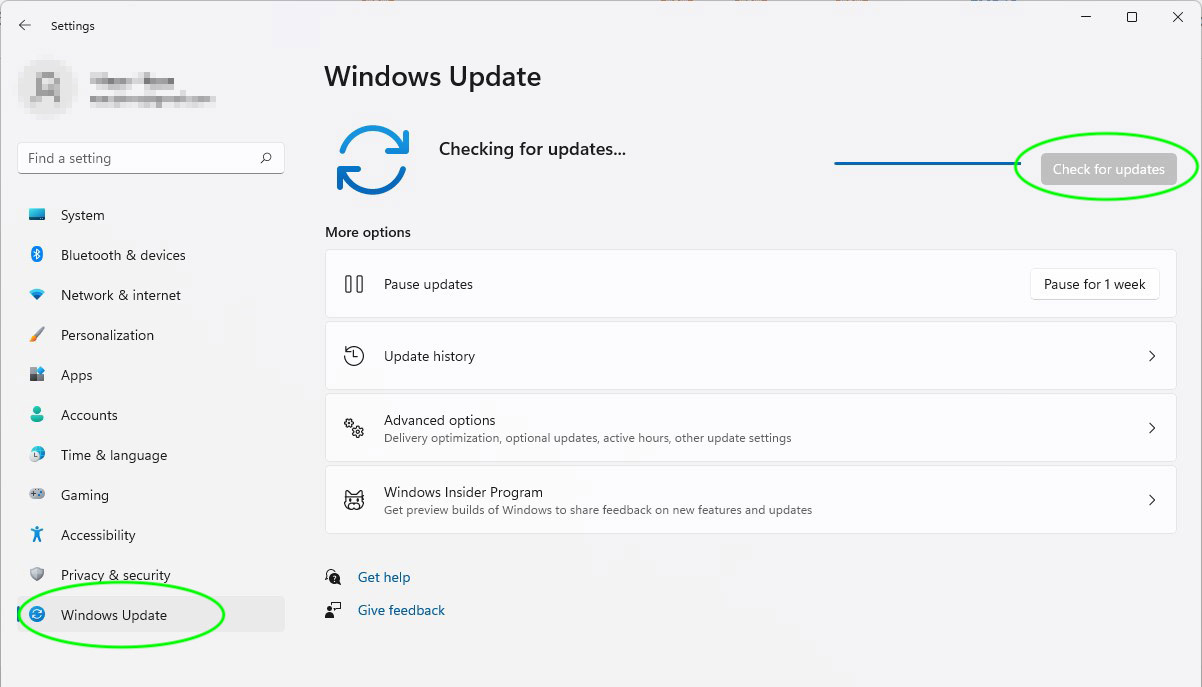
Task: Click the Update history label
Action: point(429,356)
